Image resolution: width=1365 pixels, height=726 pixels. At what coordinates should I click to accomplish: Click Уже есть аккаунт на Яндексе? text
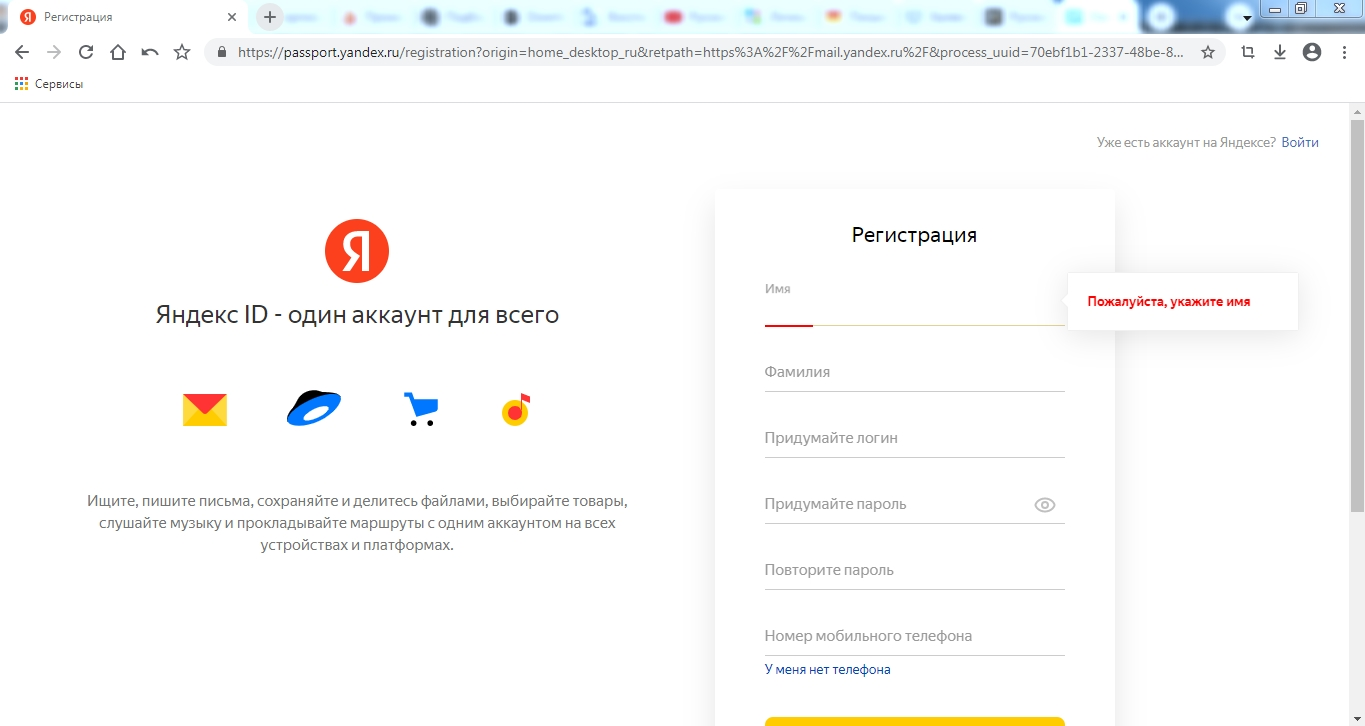[1186, 143]
